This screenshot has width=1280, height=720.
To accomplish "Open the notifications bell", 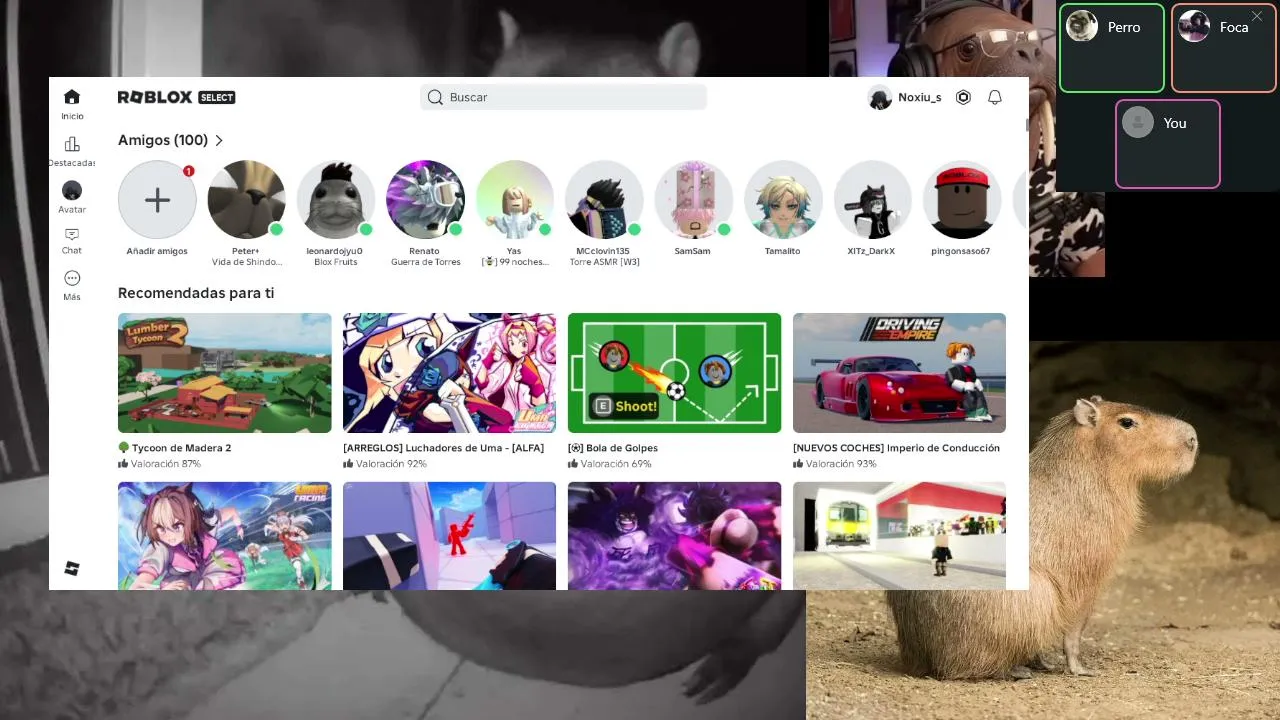I will (995, 97).
